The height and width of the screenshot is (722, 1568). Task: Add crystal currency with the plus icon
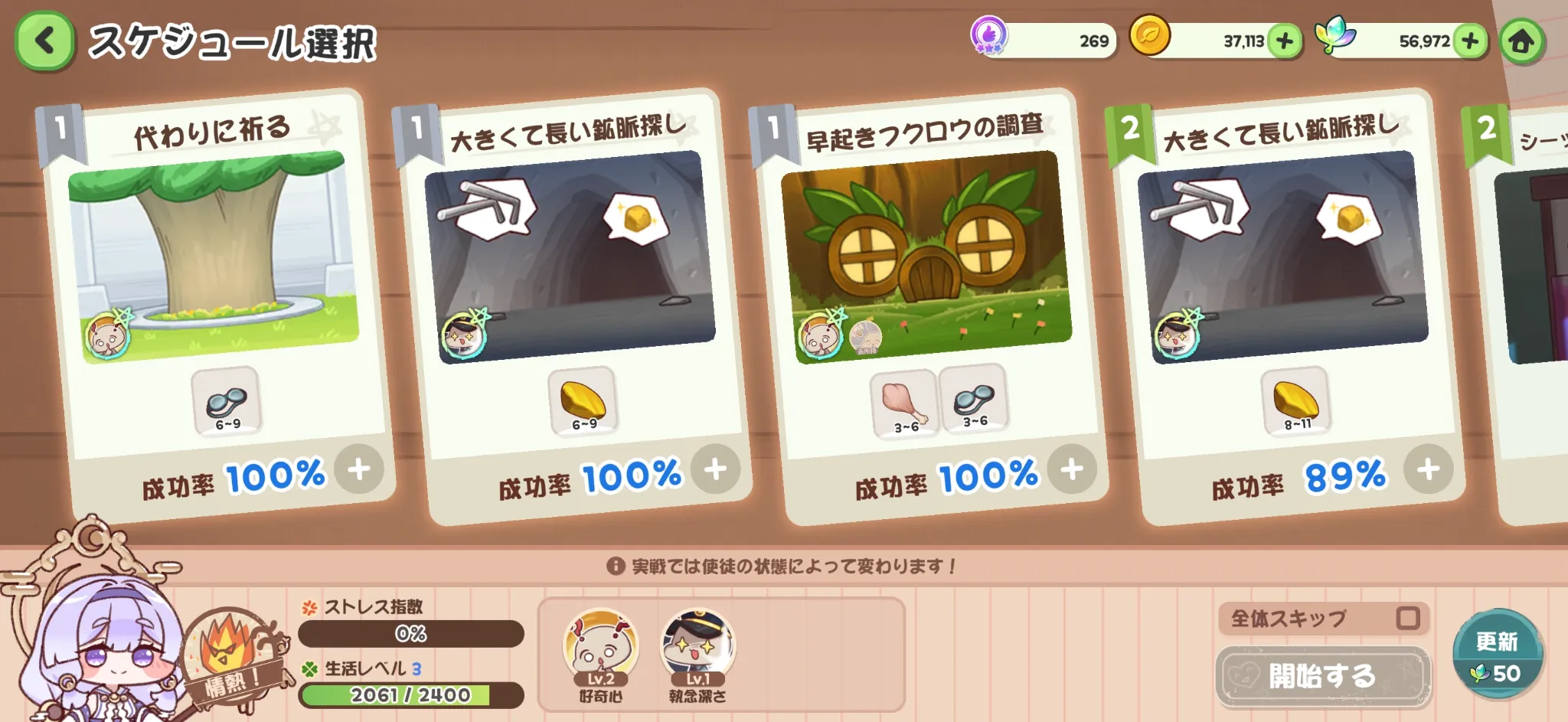point(1469,41)
